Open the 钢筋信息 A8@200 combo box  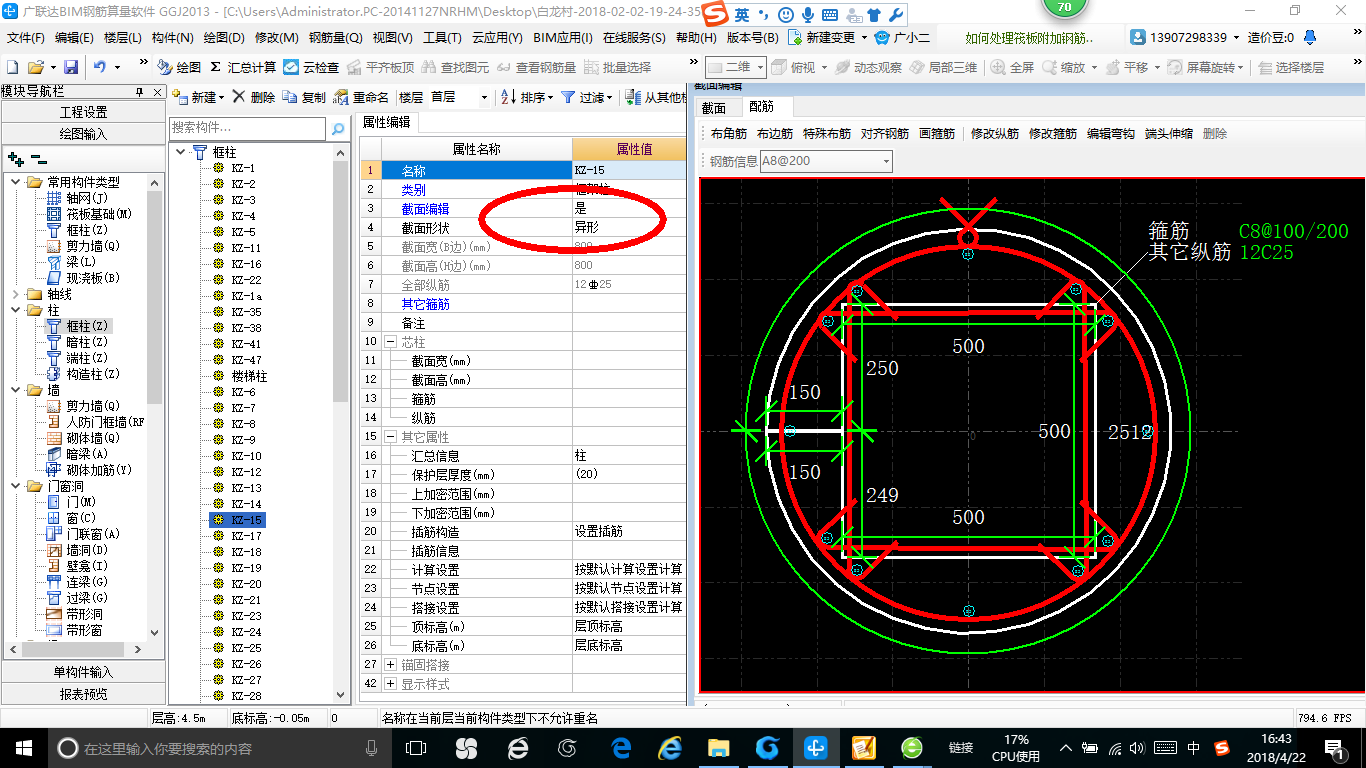(826, 161)
